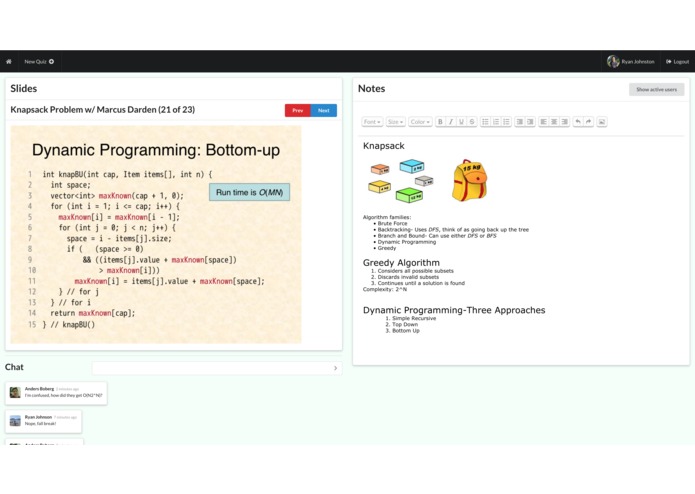Click the Dynamic Programming slide image
The height and width of the screenshot is (494, 695).
[x=156, y=234]
